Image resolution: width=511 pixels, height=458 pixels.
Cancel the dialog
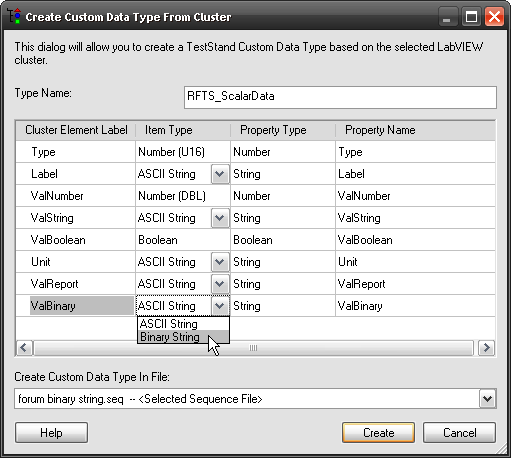click(459, 433)
